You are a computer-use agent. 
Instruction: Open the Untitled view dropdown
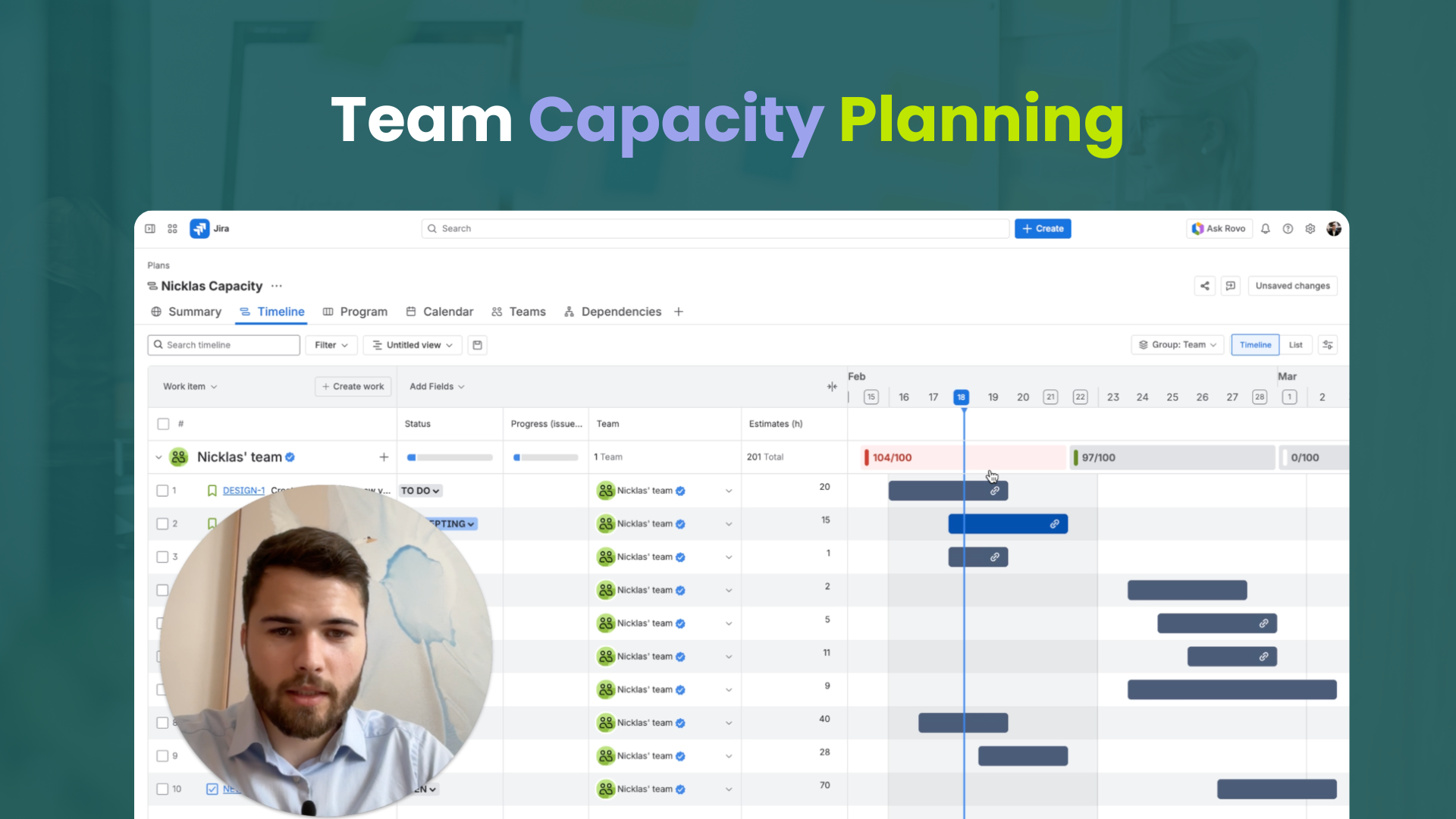pyautogui.click(x=413, y=345)
